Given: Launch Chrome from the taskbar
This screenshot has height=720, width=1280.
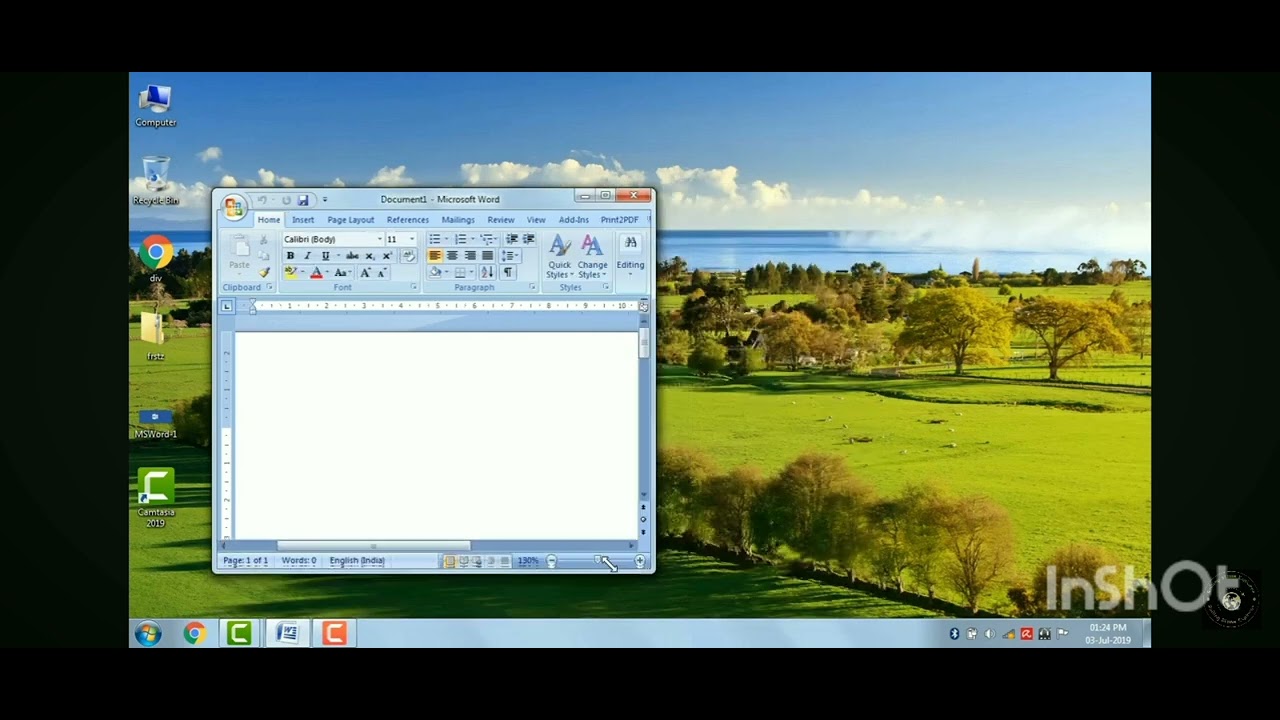Looking at the screenshot, I should point(194,633).
